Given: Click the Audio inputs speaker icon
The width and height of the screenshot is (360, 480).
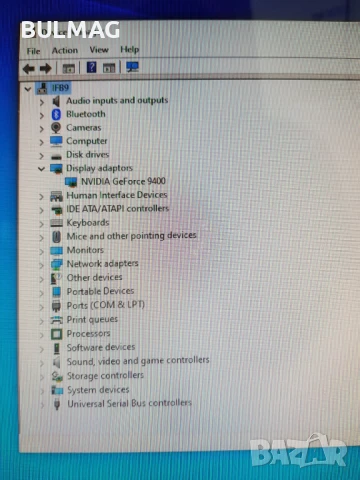Looking at the screenshot, I should pos(56,101).
